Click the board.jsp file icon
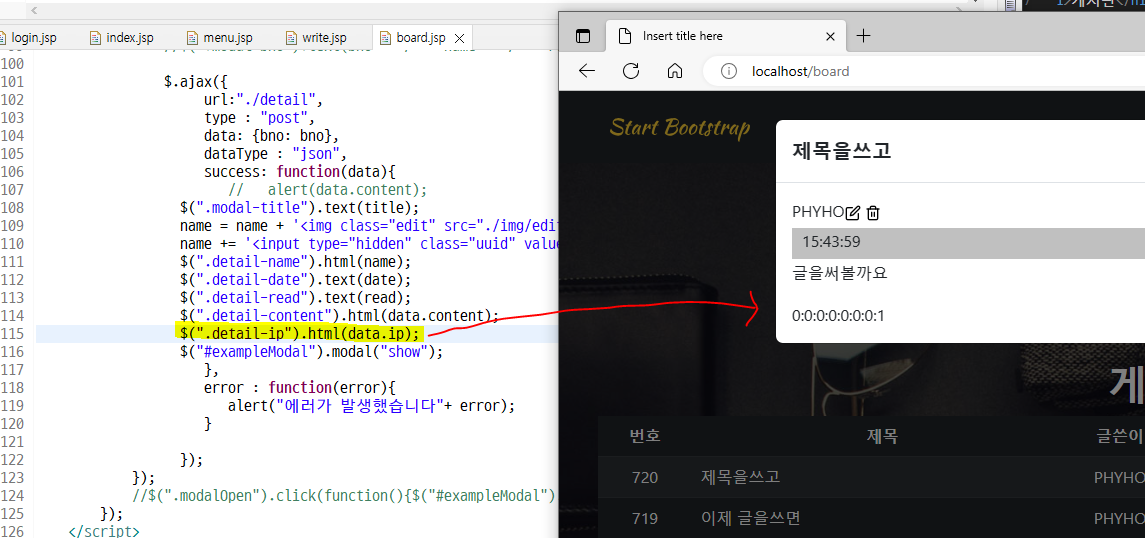The width and height of the screenshot is (1145, 538). 385,38
